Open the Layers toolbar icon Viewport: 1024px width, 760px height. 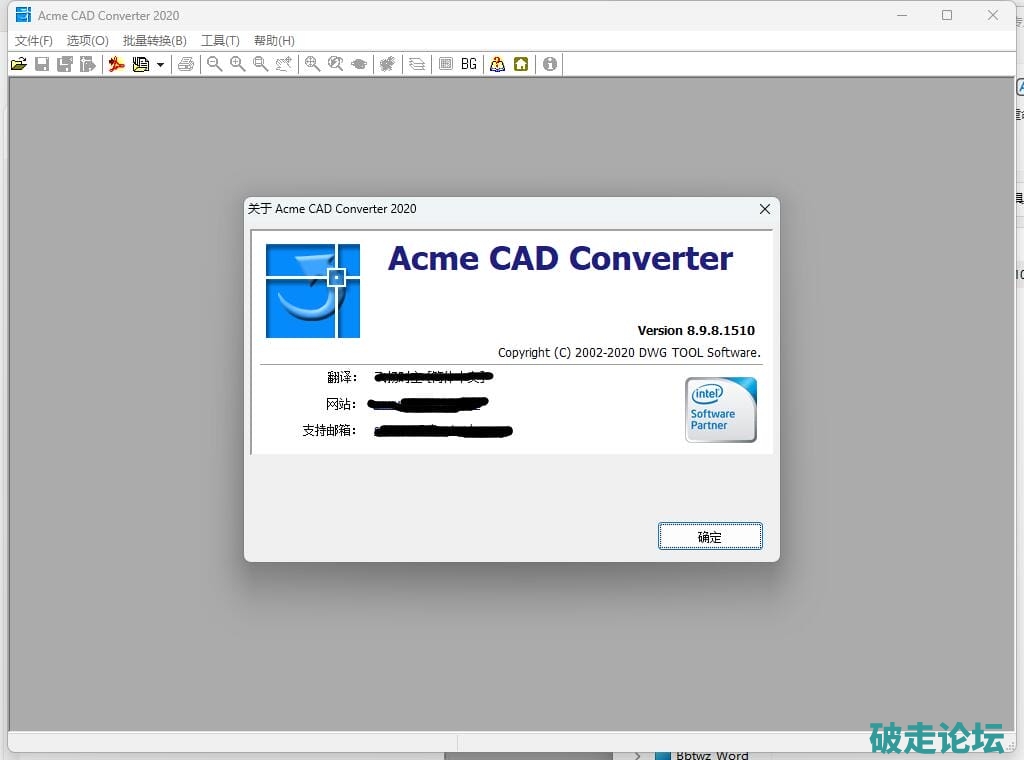point(417,64)
